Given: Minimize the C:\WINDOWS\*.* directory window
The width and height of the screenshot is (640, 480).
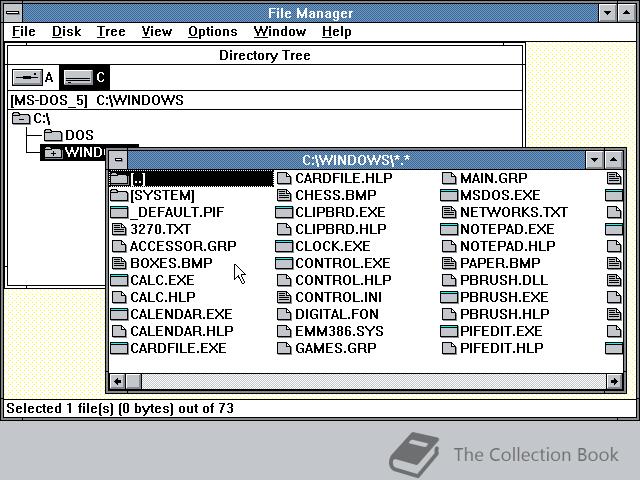Looking at the screenshot, I should pyautogui.click(x=594, y=160).
